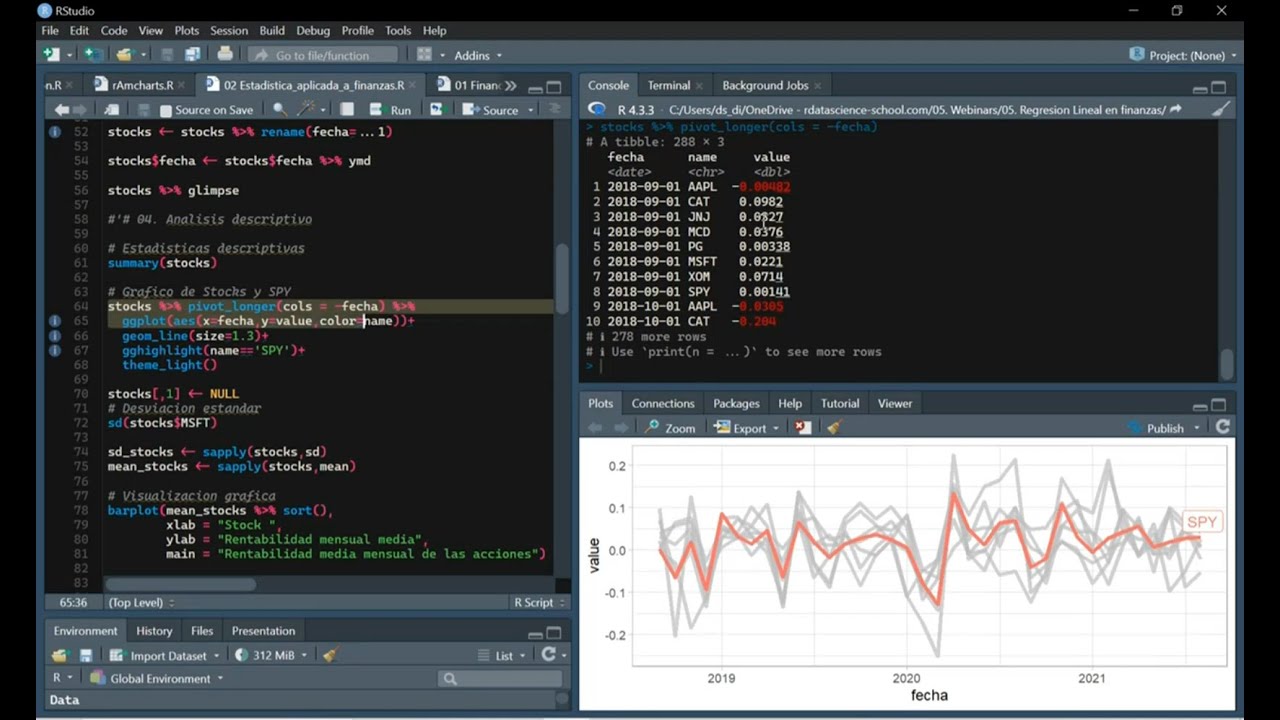Minimize the Plots pane
The image size is (1280, 720).
(x=1200, y=406)
